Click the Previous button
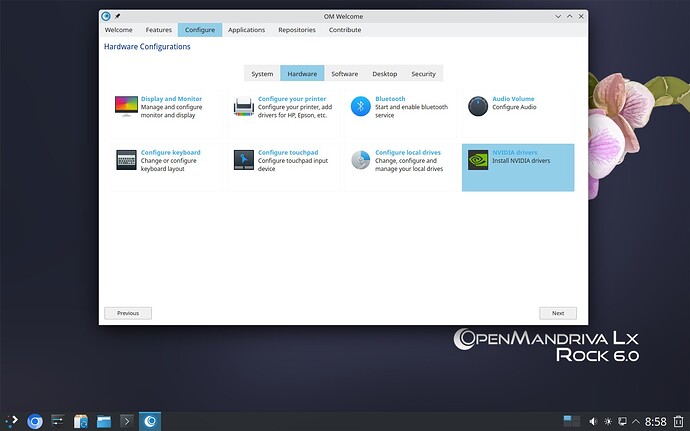Screen dimensions: 690x431 128,313
